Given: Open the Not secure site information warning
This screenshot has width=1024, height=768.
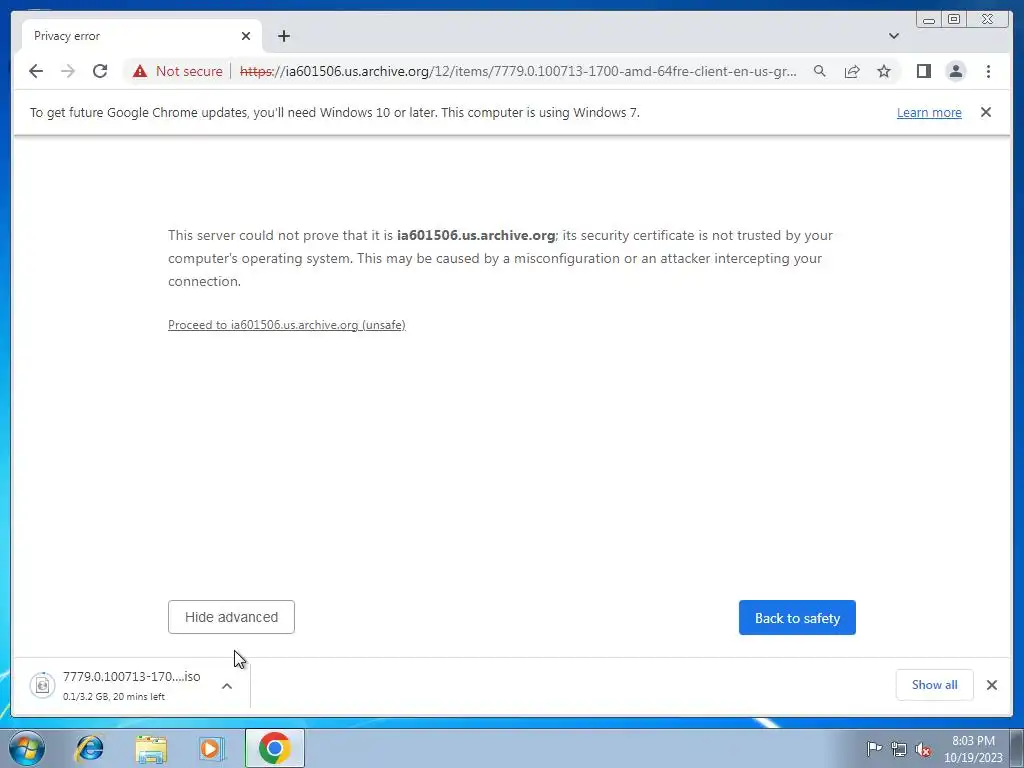Looking at the screenshot, I should click(x=177, y=71).
